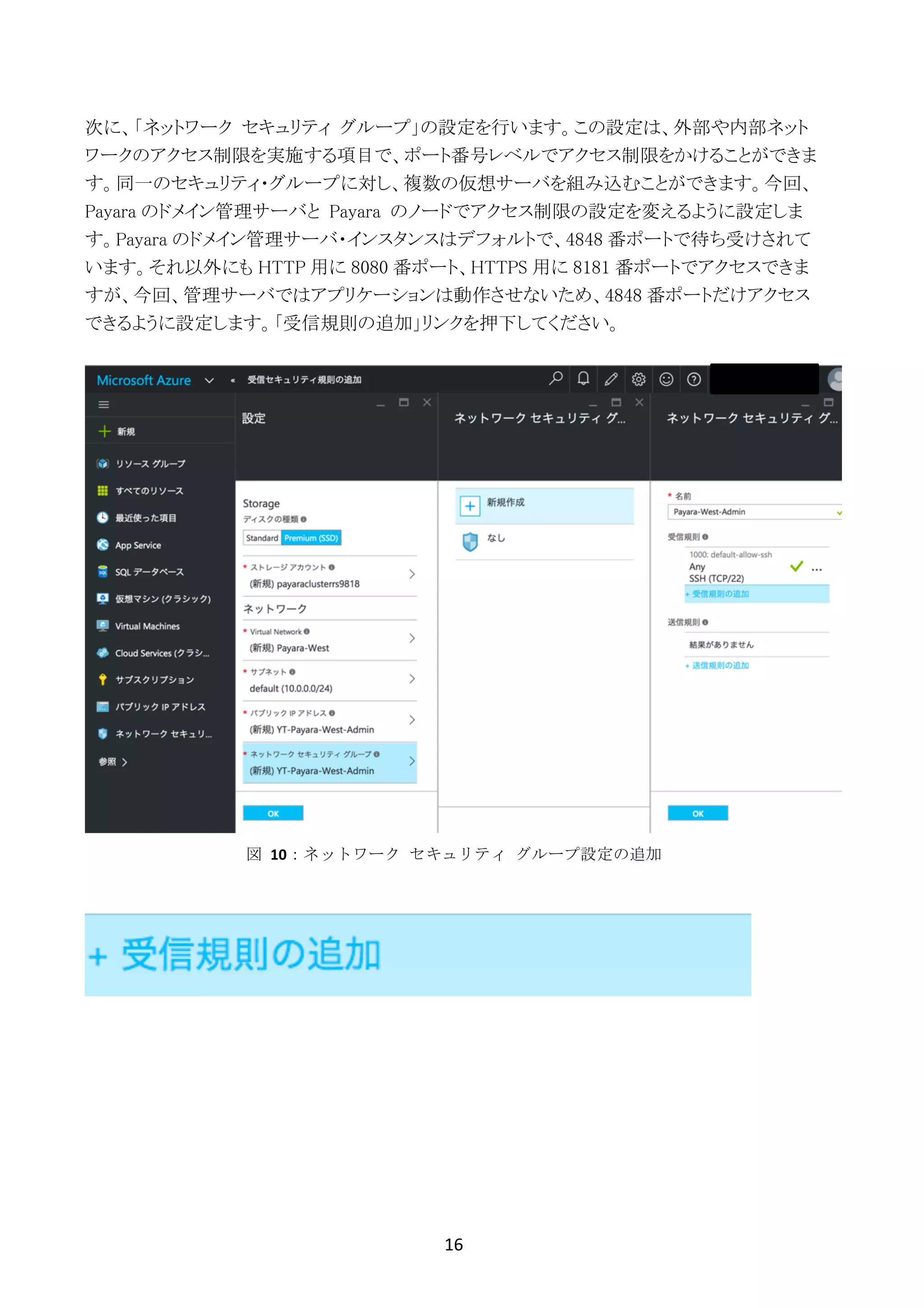Click the user avatar icon in header
The image size is (924, 1308).
[835, 379]
